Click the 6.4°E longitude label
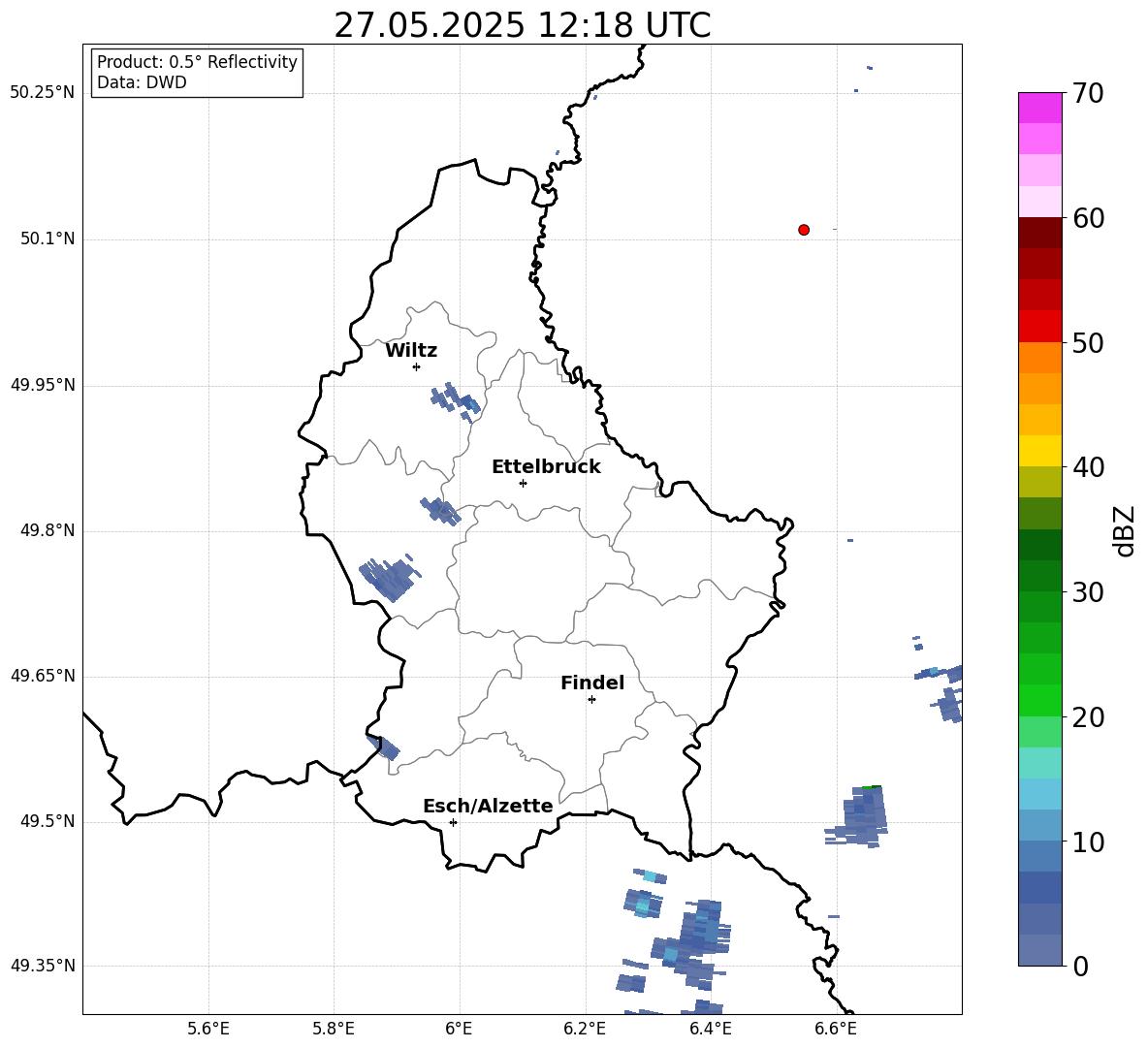Screen dimensions: 1148x1048 (x=710, y=1029)
